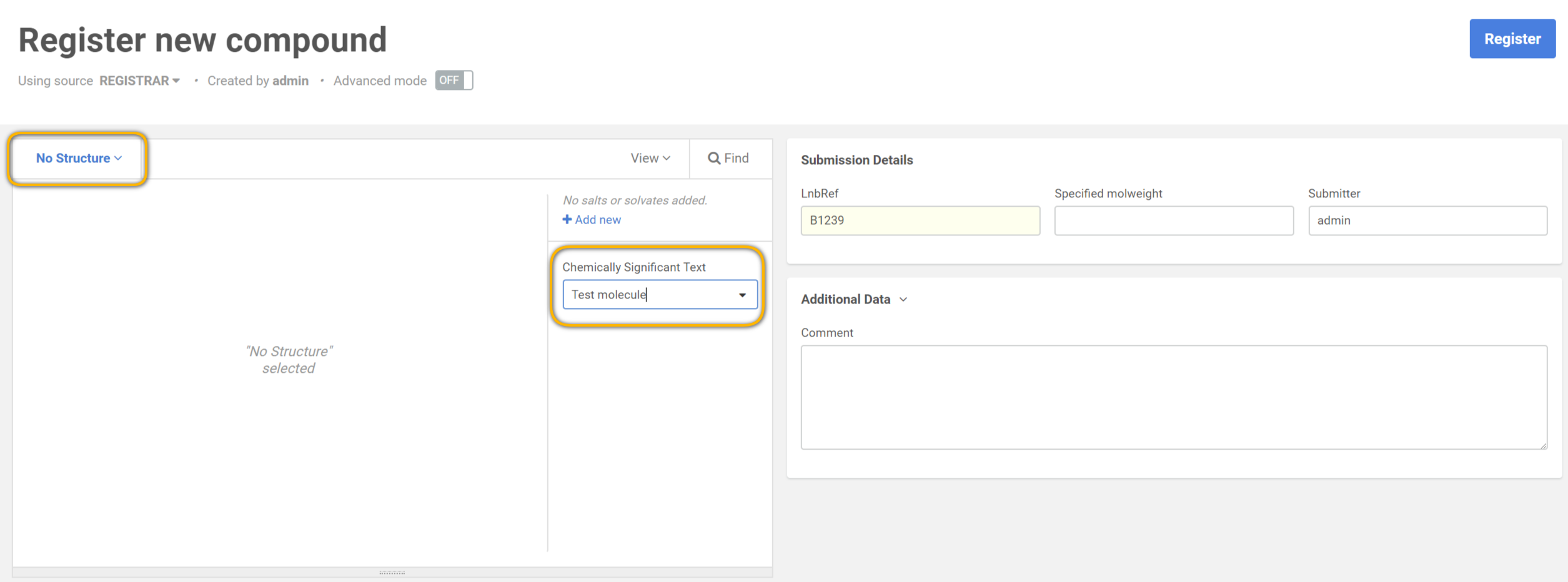This screenshot has height=582, width=1568.
Task: Grab the Comment box resize corner grip
Action: tap(1543, 445)
